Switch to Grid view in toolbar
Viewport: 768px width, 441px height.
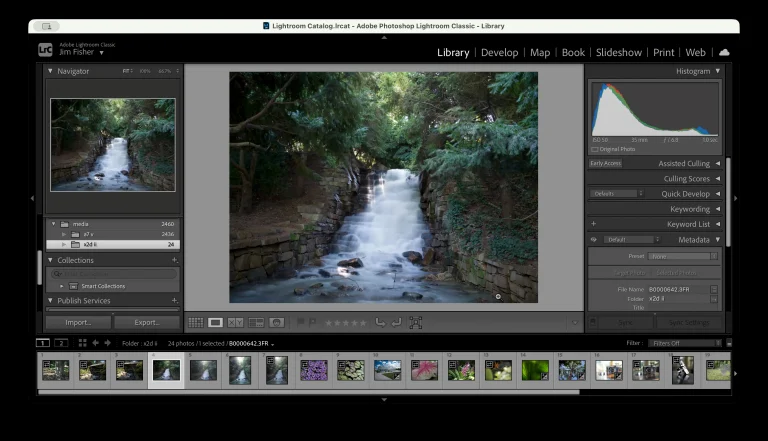coord(195,323)
